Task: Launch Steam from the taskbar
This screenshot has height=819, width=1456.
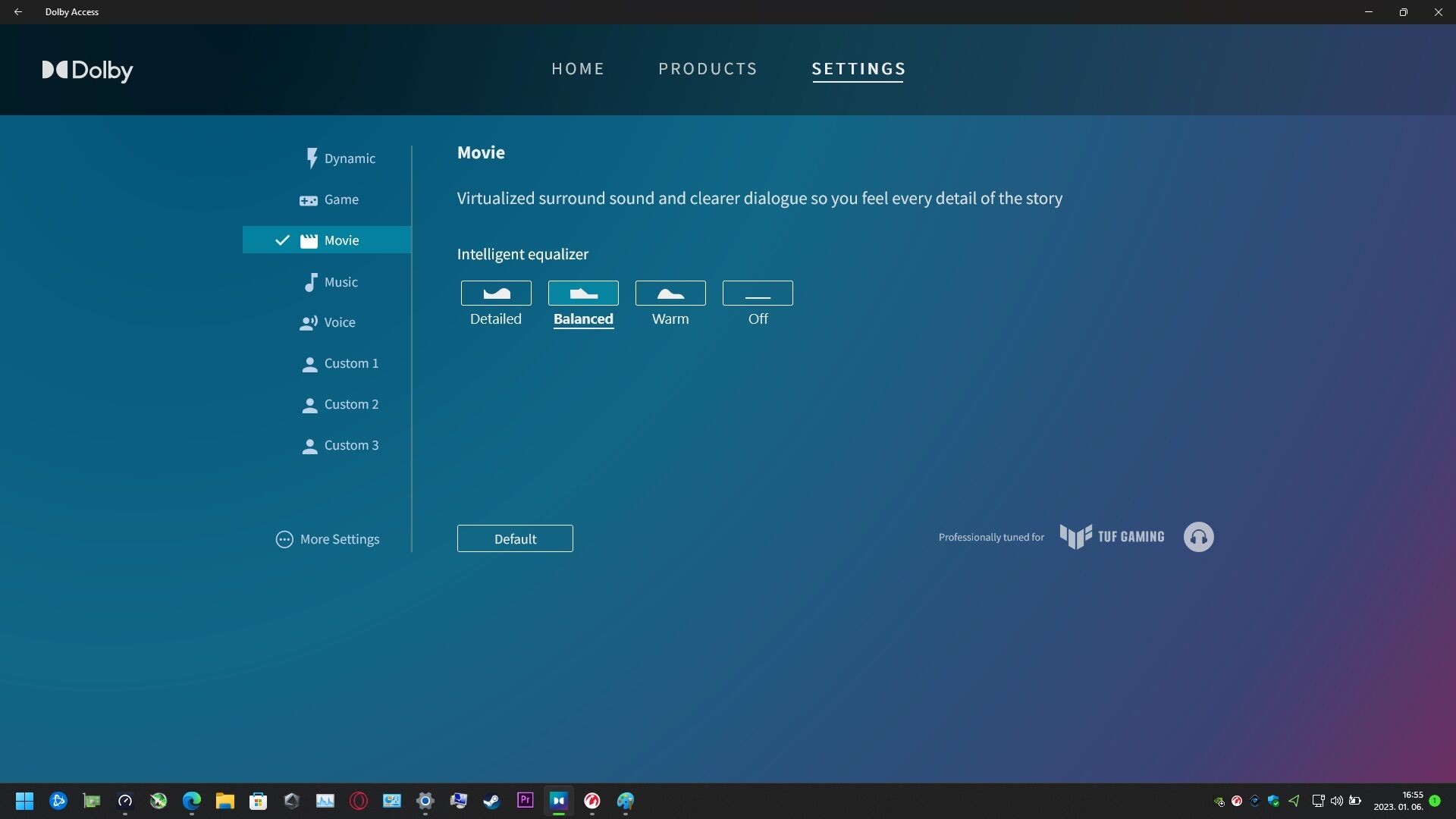Action: pos(492,801)
